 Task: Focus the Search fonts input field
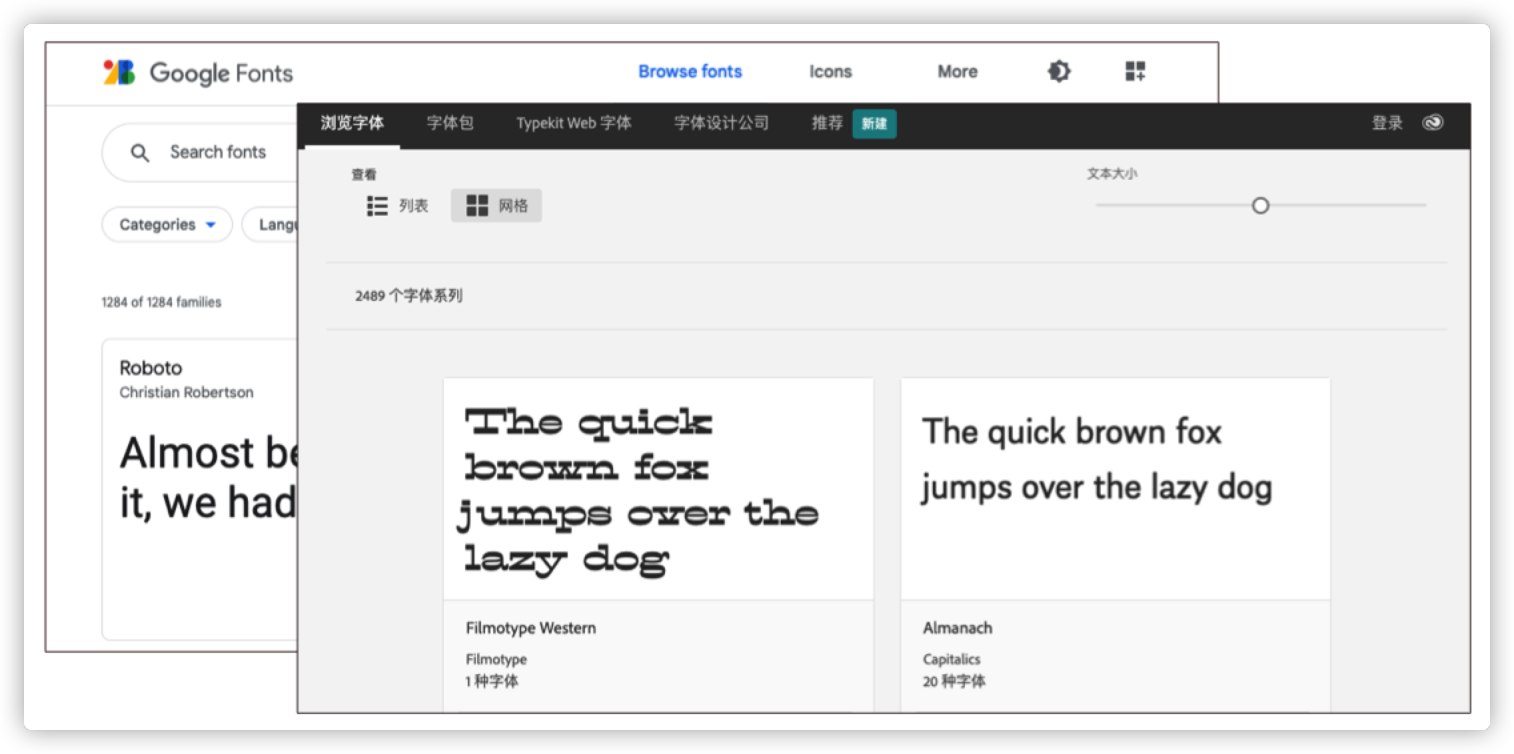(x=200, y=152)
